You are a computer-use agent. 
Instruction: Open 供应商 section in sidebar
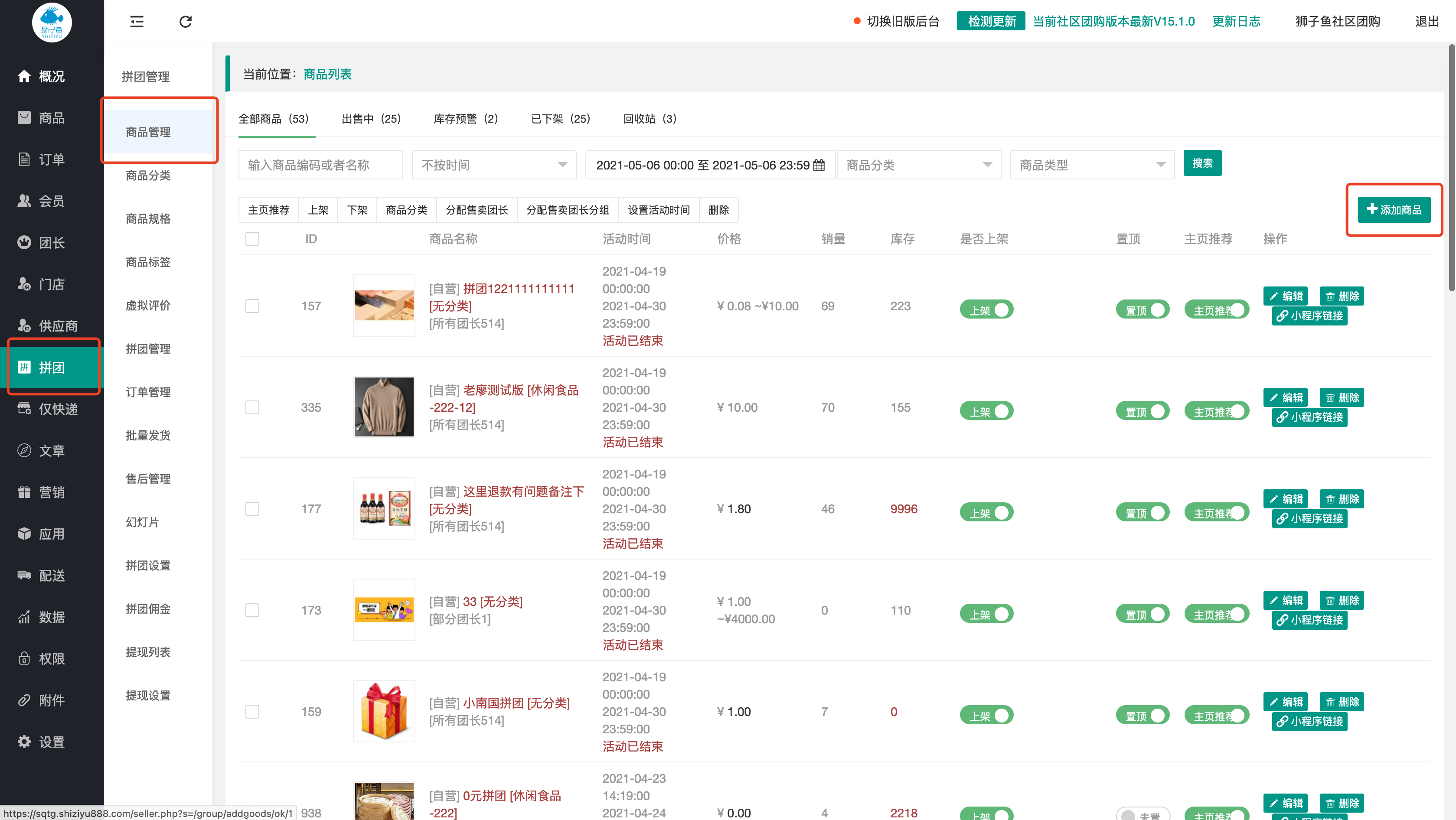(x=52, y=325)
